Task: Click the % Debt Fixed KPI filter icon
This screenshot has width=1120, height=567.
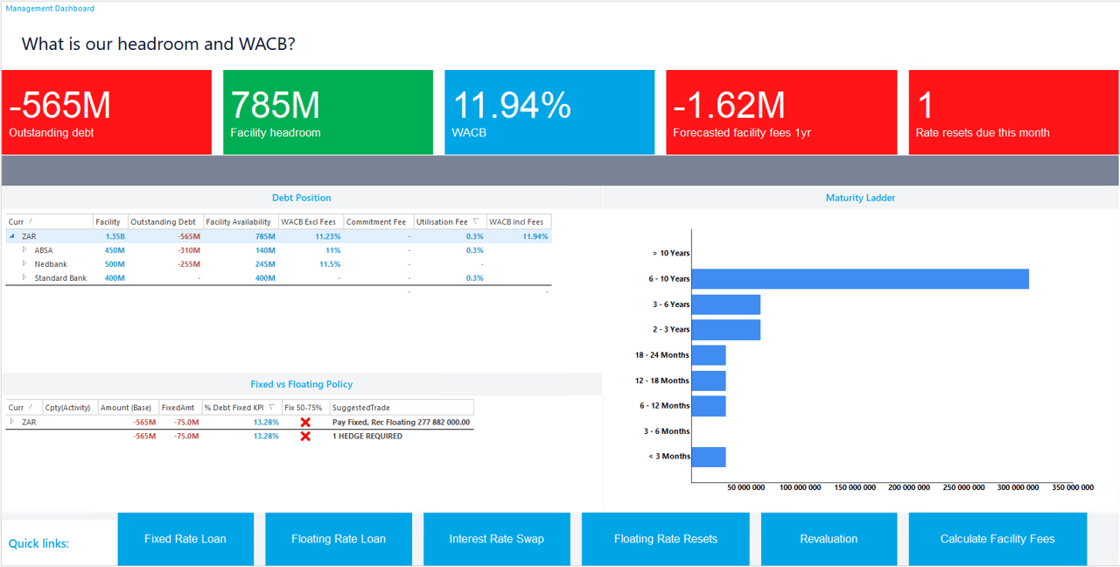Action: point(271,407)
